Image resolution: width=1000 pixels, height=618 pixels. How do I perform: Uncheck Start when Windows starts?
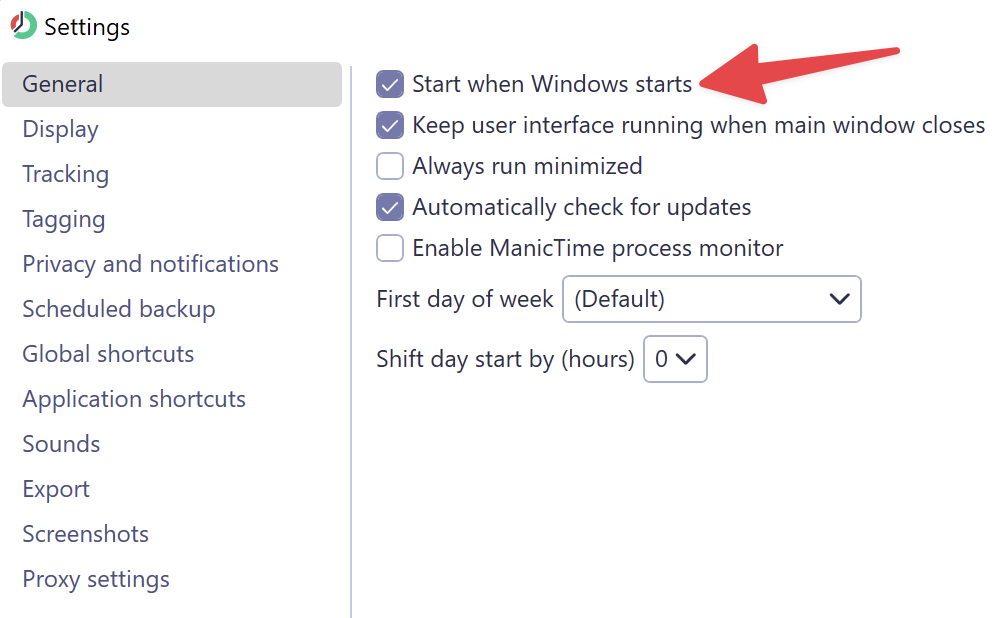390,84
